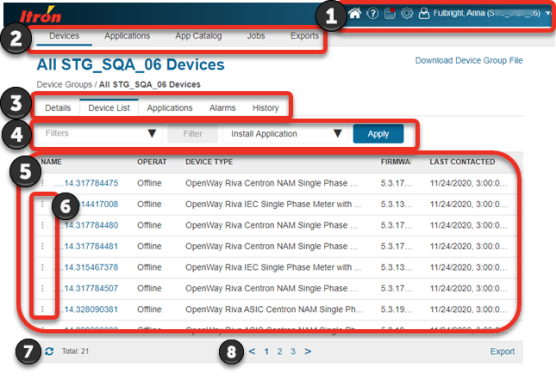Click Download Device Group File link

point(469,61)
